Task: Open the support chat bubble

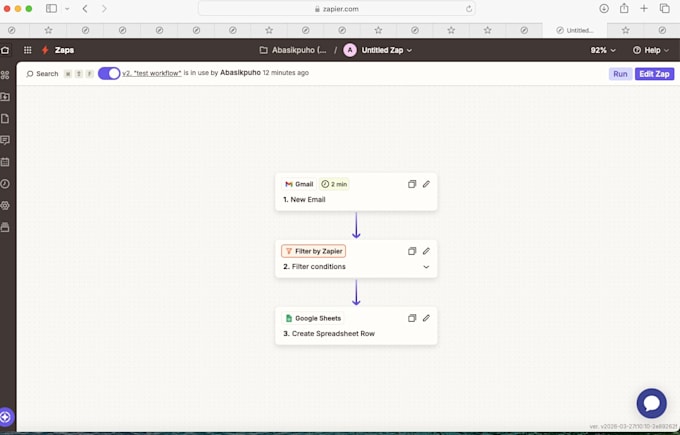Action: tap(651, 403)
